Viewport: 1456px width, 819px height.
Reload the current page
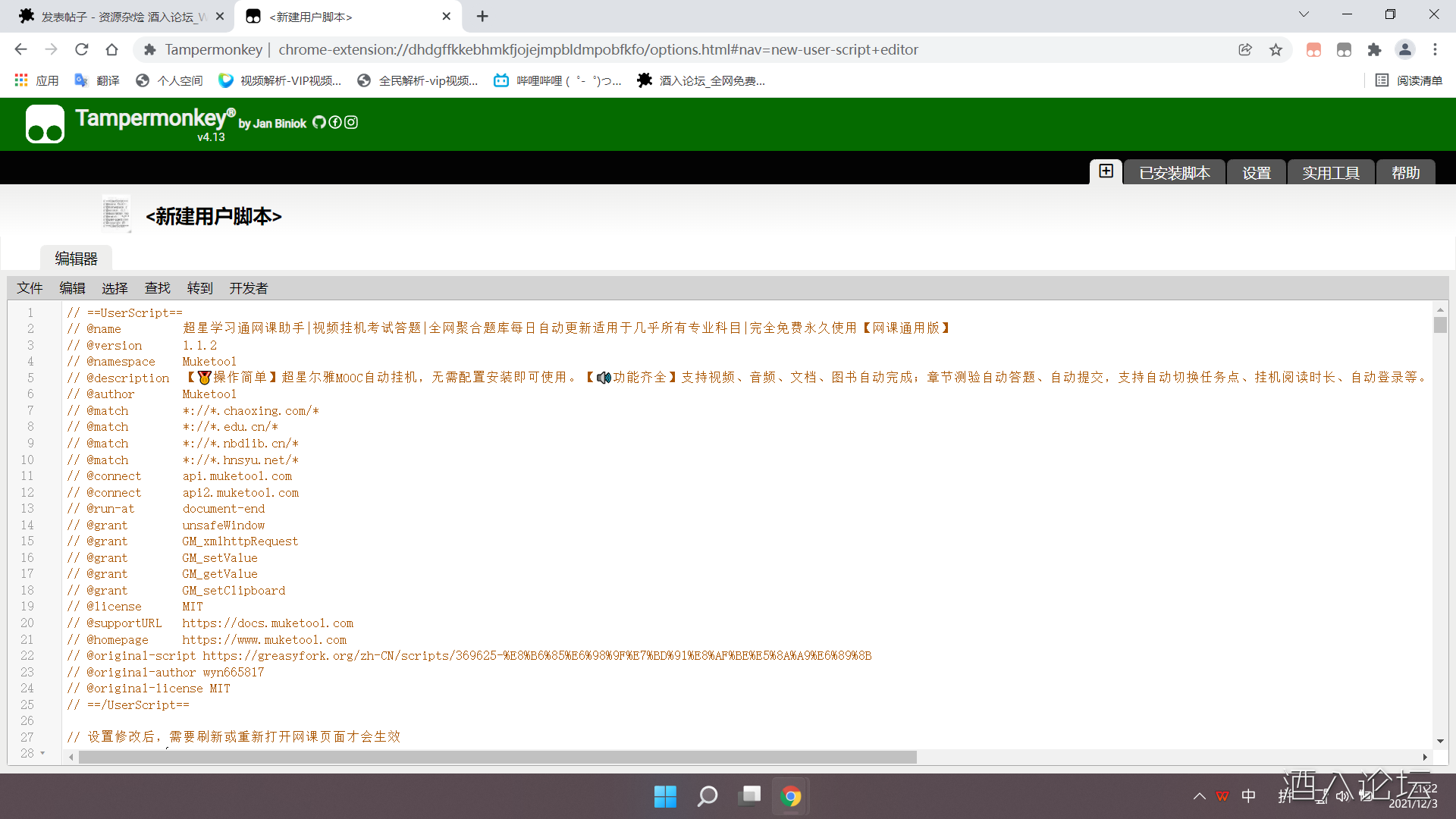82,50
